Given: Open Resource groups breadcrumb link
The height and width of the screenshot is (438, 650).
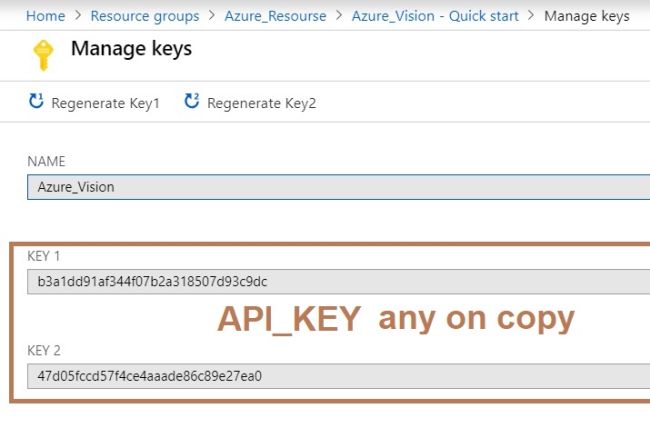Looking at the screenshot, I should click(145, 16).
